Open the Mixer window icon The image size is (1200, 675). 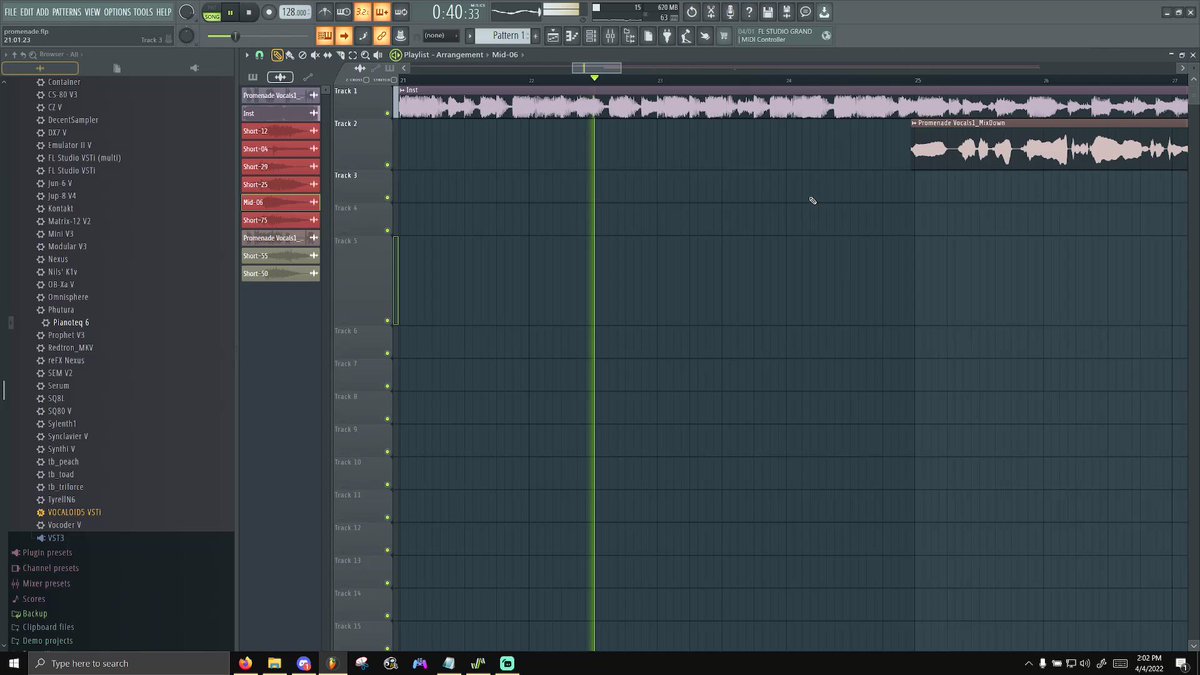(611, 36)
